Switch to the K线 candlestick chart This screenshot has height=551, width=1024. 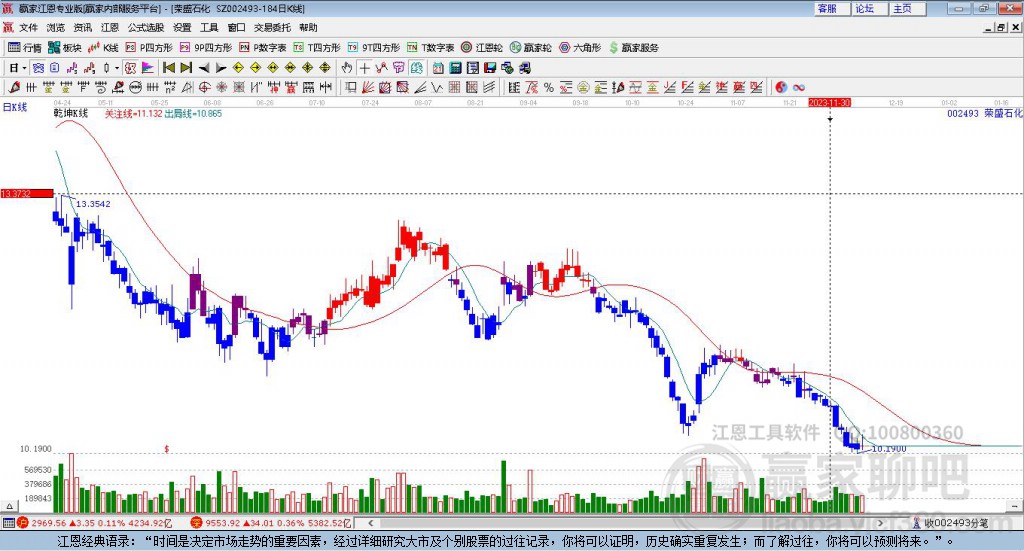pos(104,48)
